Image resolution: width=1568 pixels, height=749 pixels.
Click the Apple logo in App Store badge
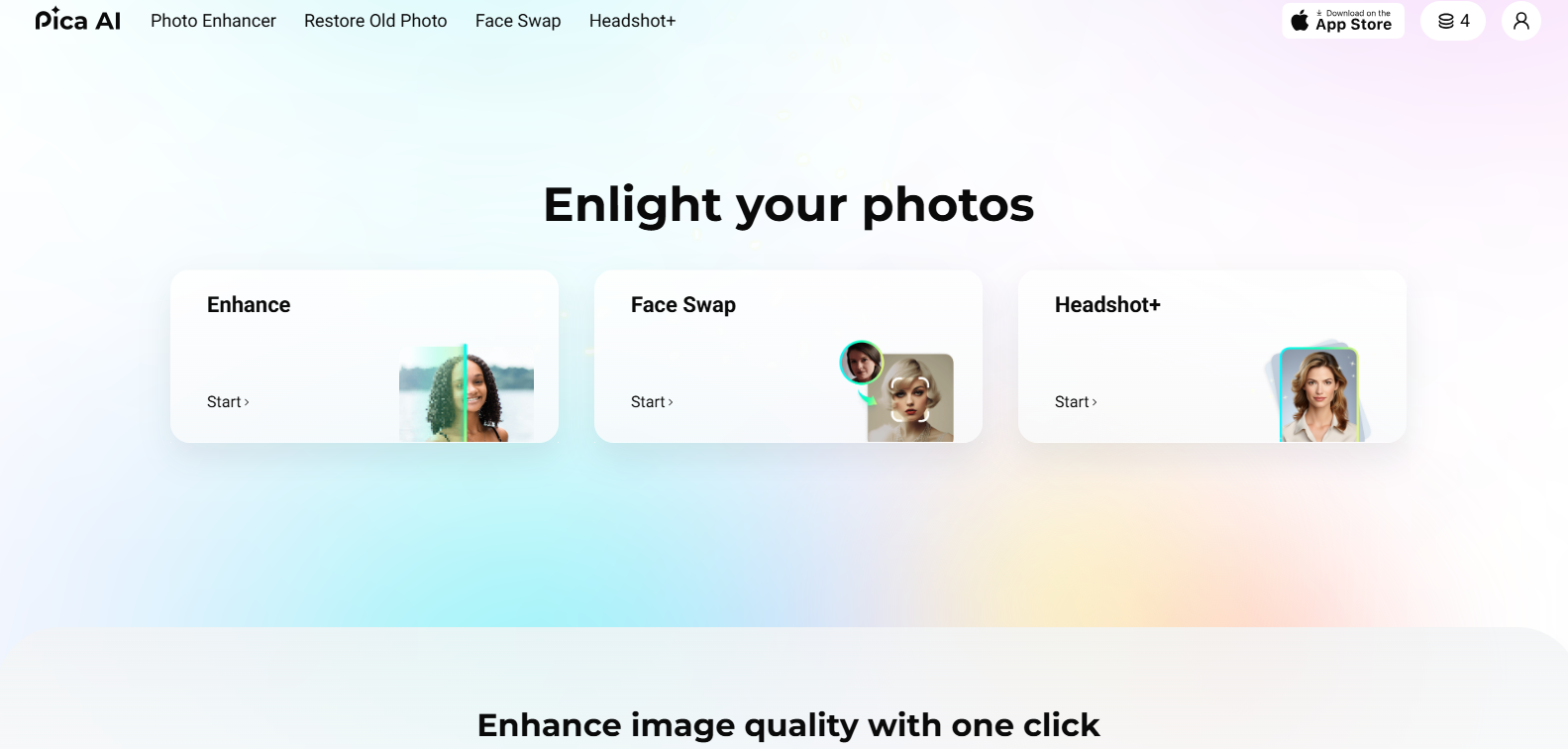(x=1300, y=21)
